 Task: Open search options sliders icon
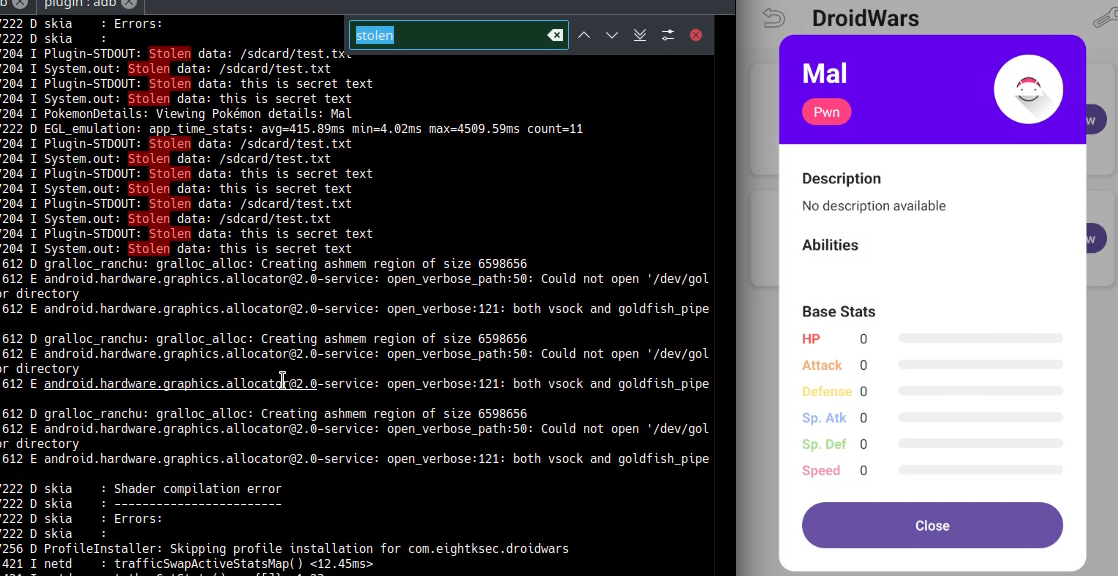pyautogui.click(x=668, y=35)
